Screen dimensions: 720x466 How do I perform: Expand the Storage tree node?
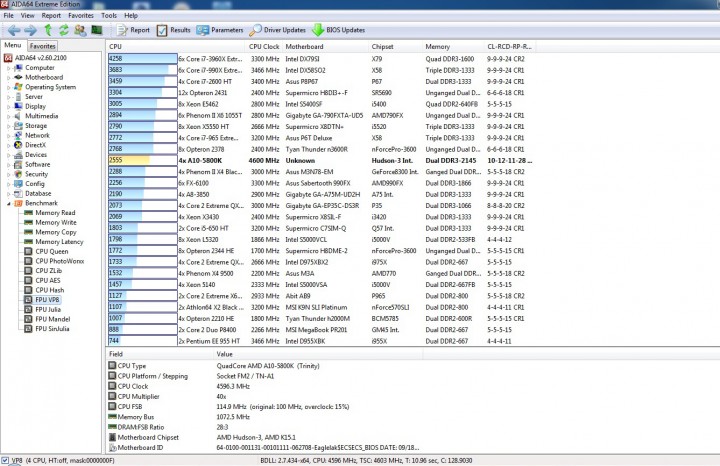pyautogui.click(x=8, y=126)
